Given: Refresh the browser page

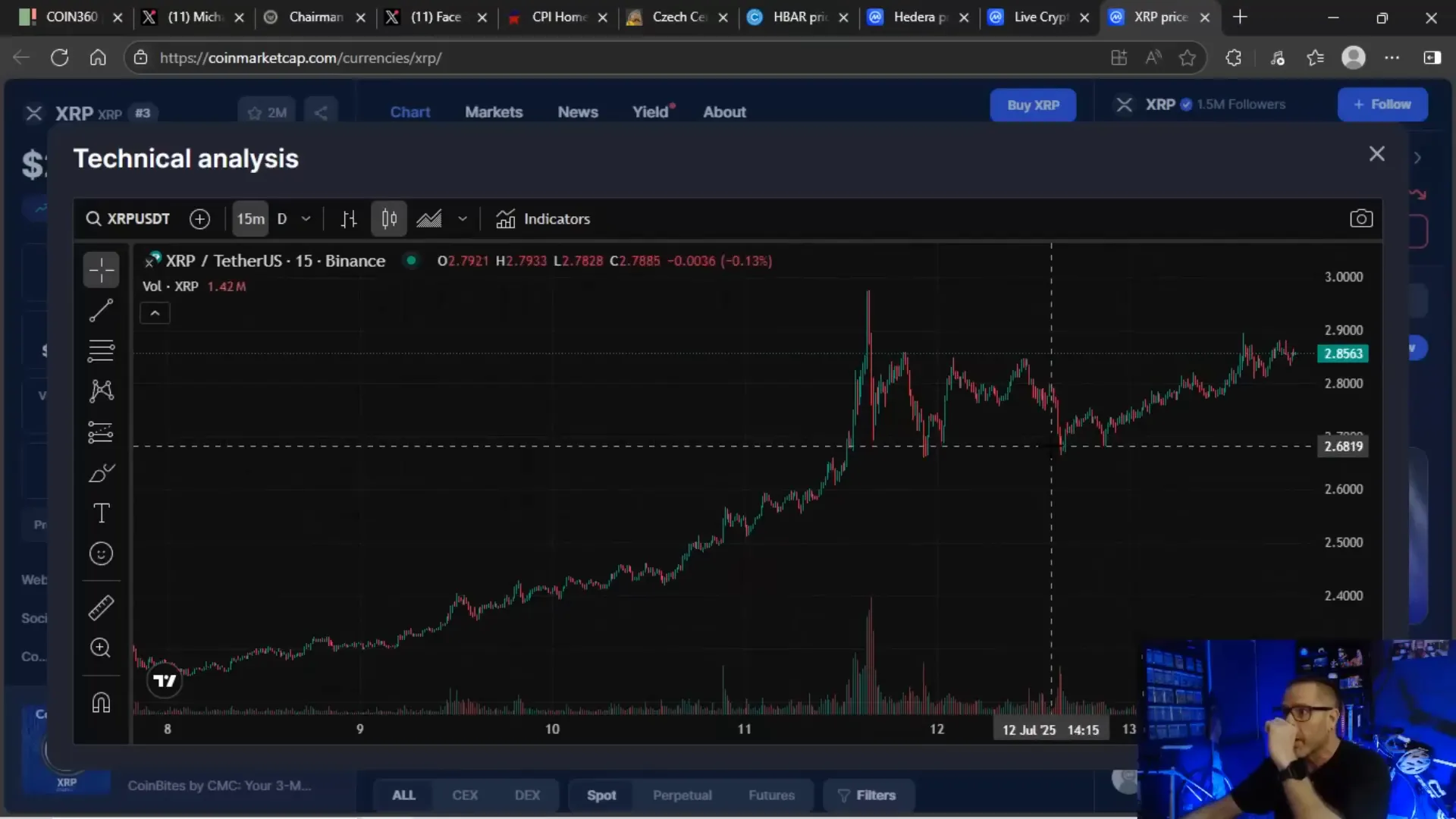Looking at the screenshot, I should click(x=59, y=58).
